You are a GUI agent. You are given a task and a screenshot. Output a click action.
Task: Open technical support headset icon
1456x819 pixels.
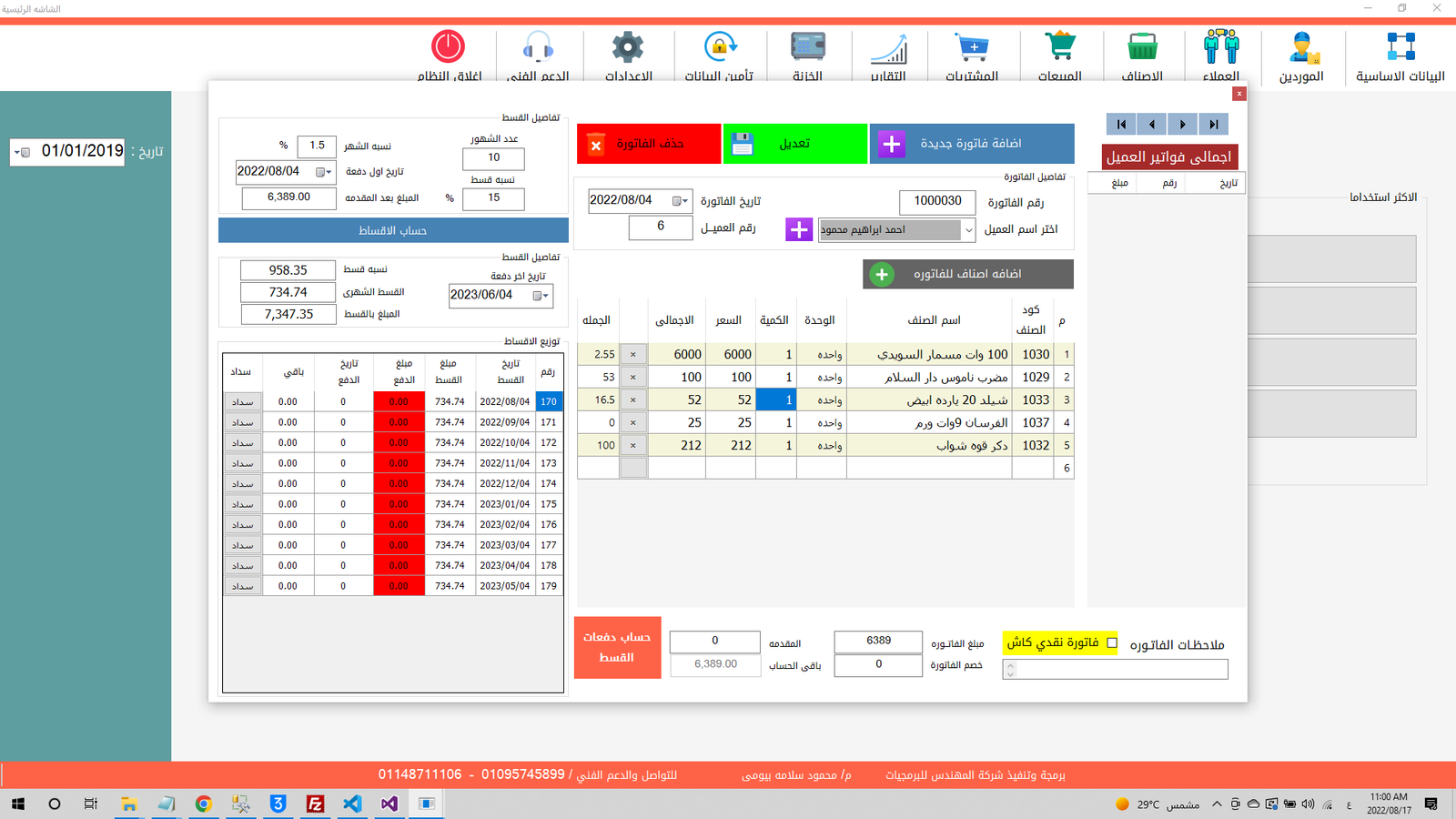538,46
